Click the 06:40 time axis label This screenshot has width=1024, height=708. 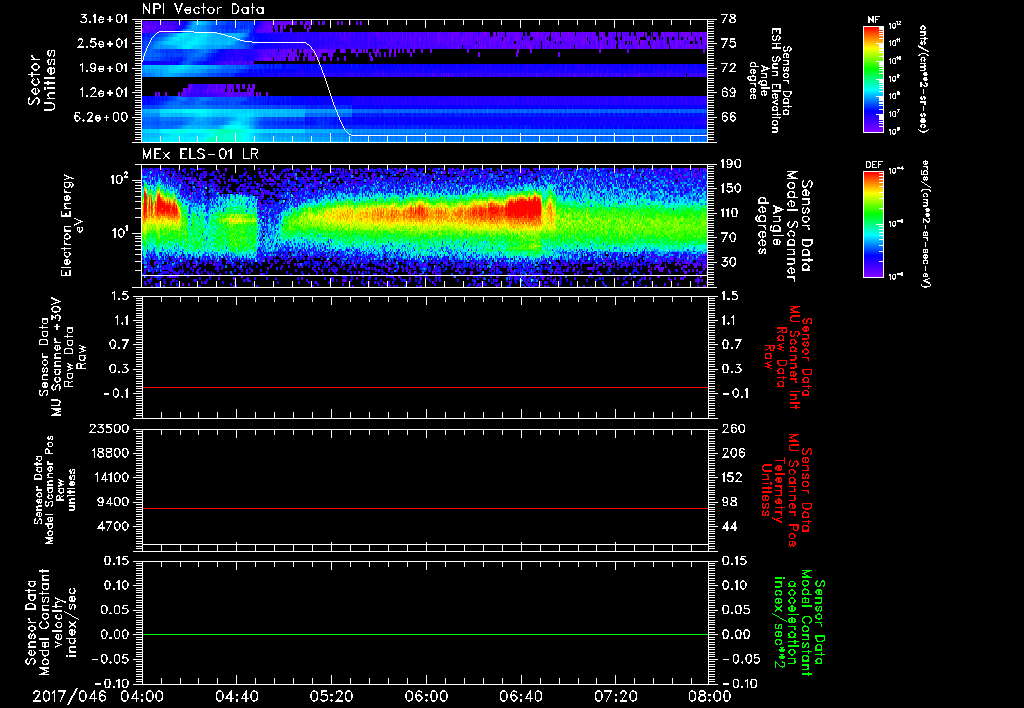[520, 696]
